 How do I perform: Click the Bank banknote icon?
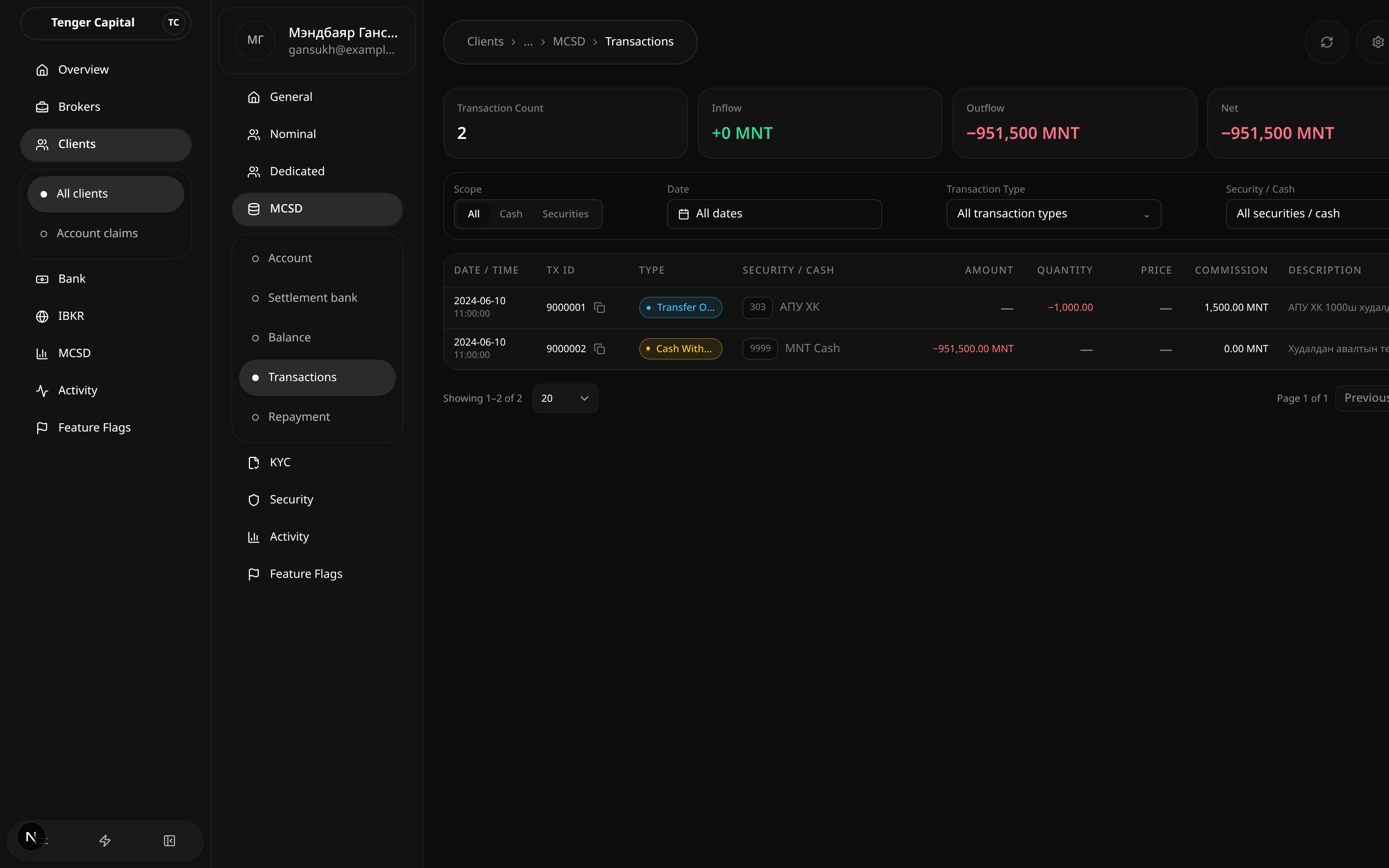[x=42, y=279]
